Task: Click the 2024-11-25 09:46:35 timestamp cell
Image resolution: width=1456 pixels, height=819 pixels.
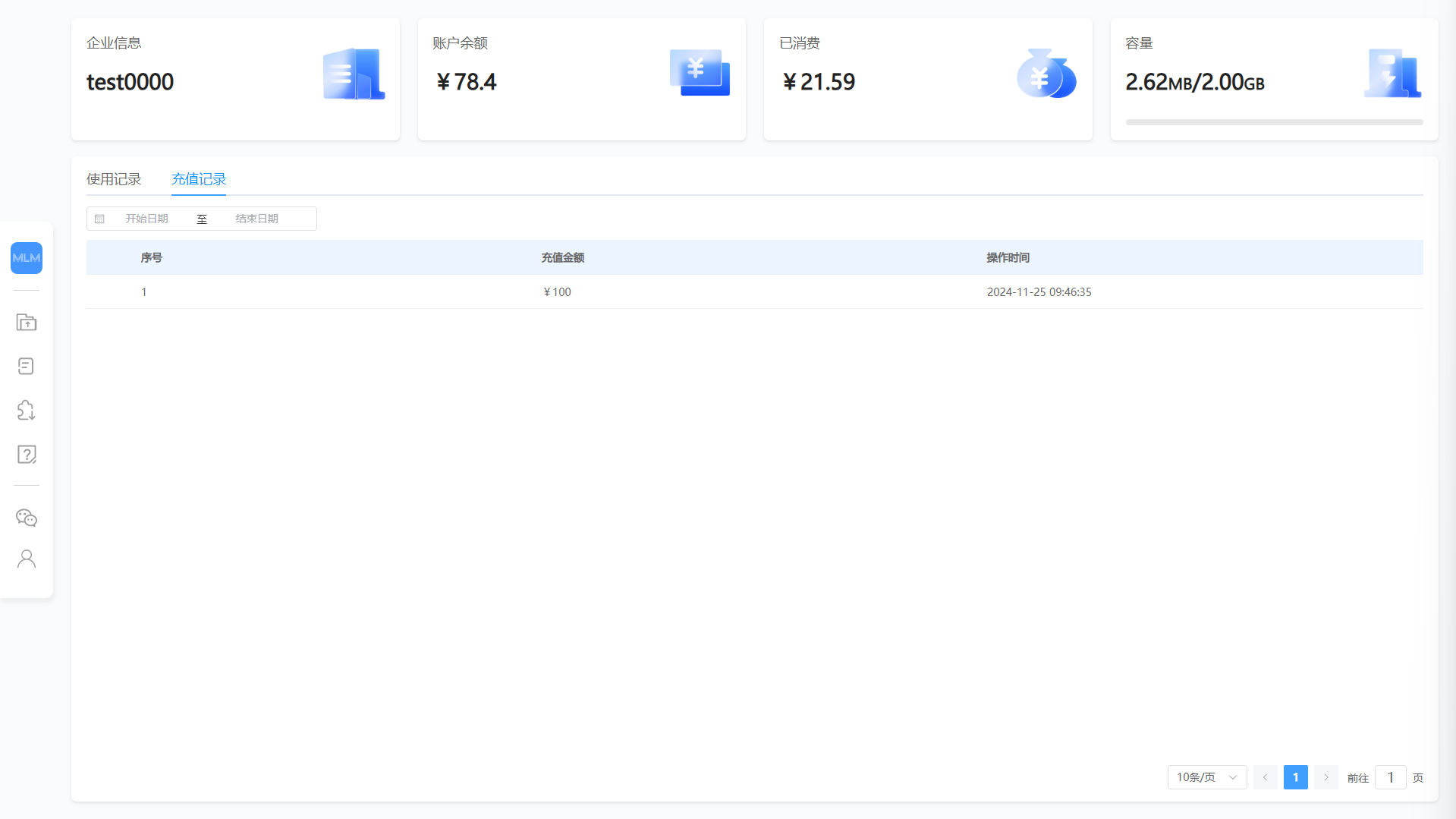Action: coord(1039,292)
